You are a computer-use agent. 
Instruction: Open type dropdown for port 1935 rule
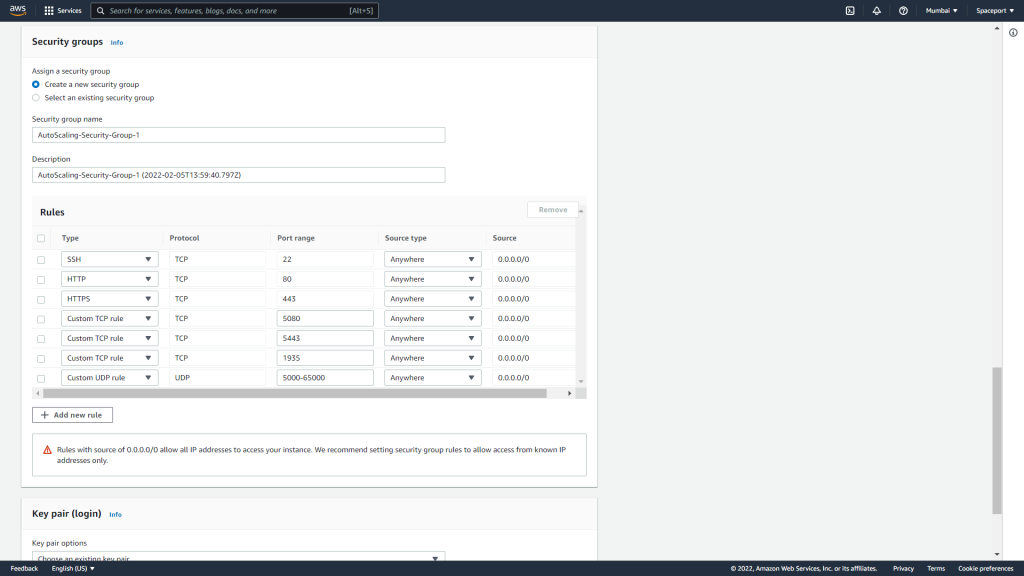[110, 358]
